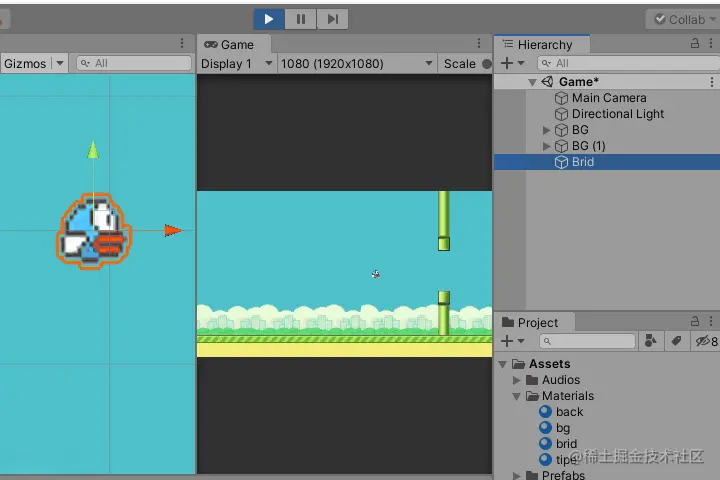720x480 pixels.
Task: Open the Project panel options menu
Action: [711, 321]
